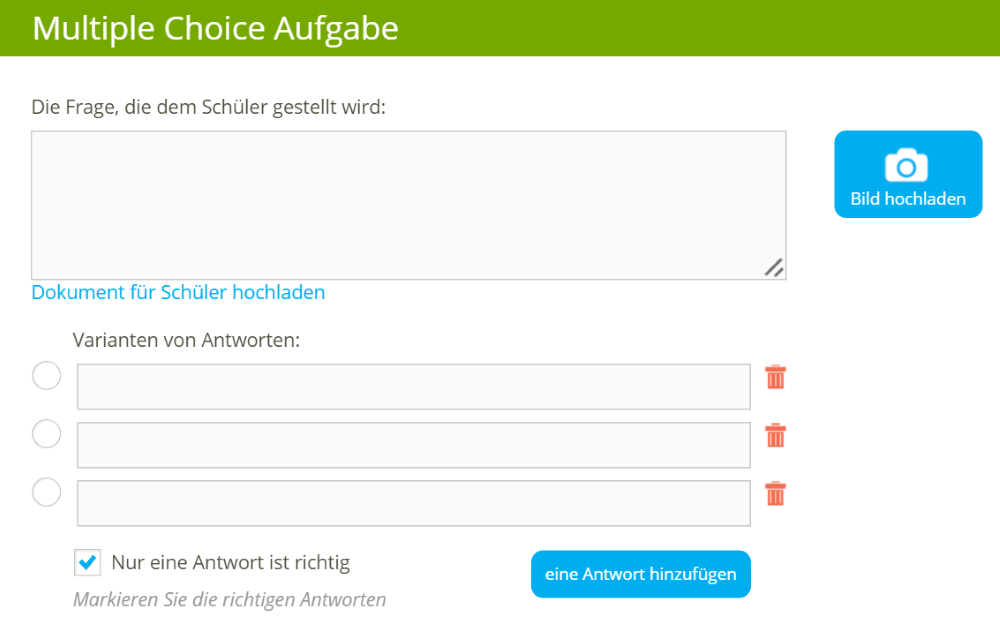Click the 'Nur eine Antwort ist richtig' label text

[231, 563]
